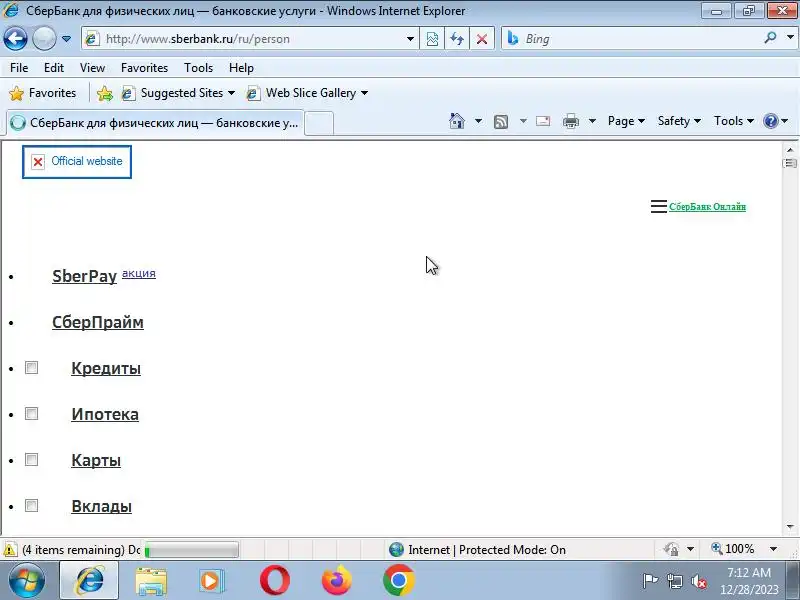Click the акция link
The height and width of the screenshot is (600, 800).
point(139,273)
